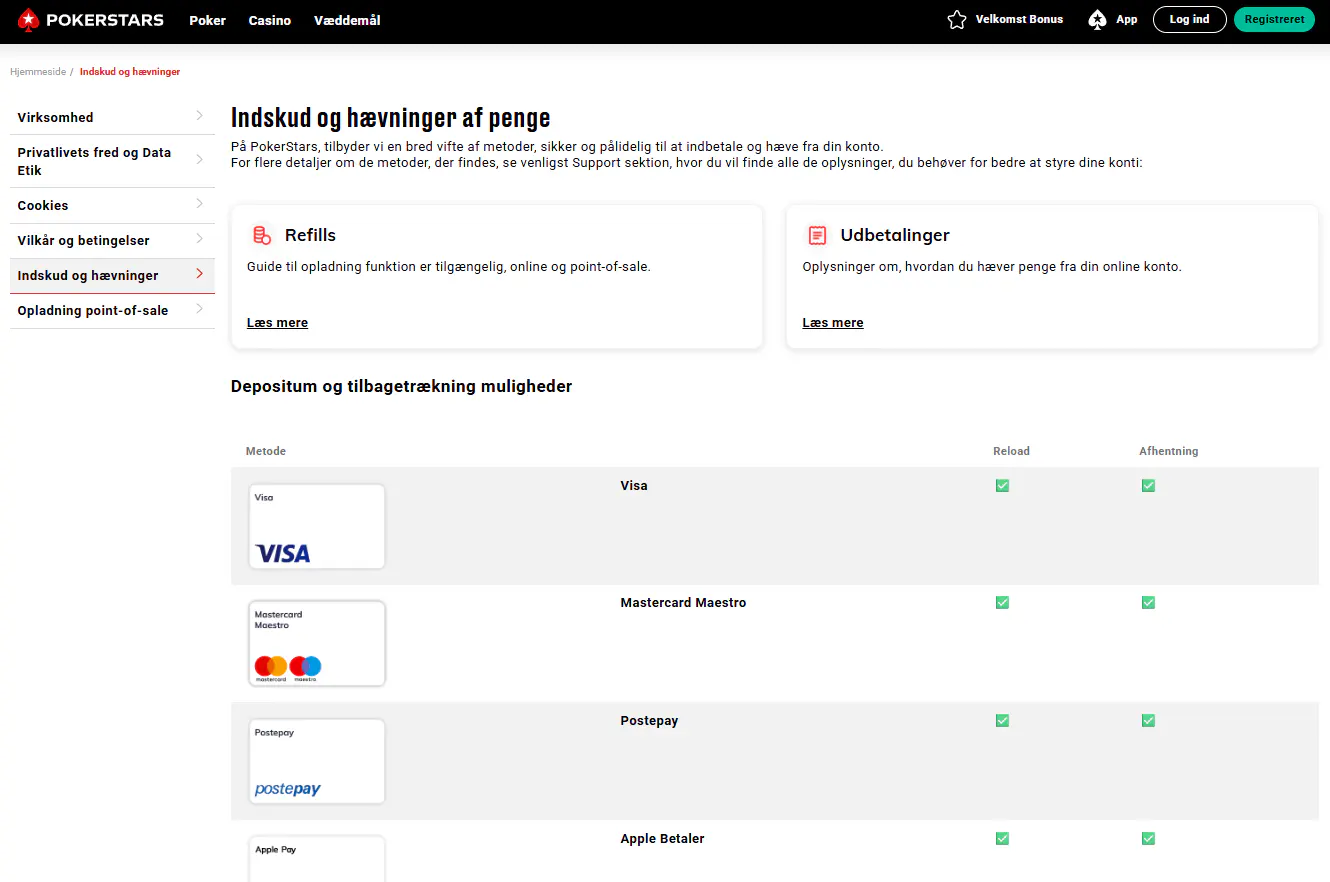Click the Apple Pay card image
This screenshot has width=1330, height=882.
pyautogui.click(x=317, y=859)
